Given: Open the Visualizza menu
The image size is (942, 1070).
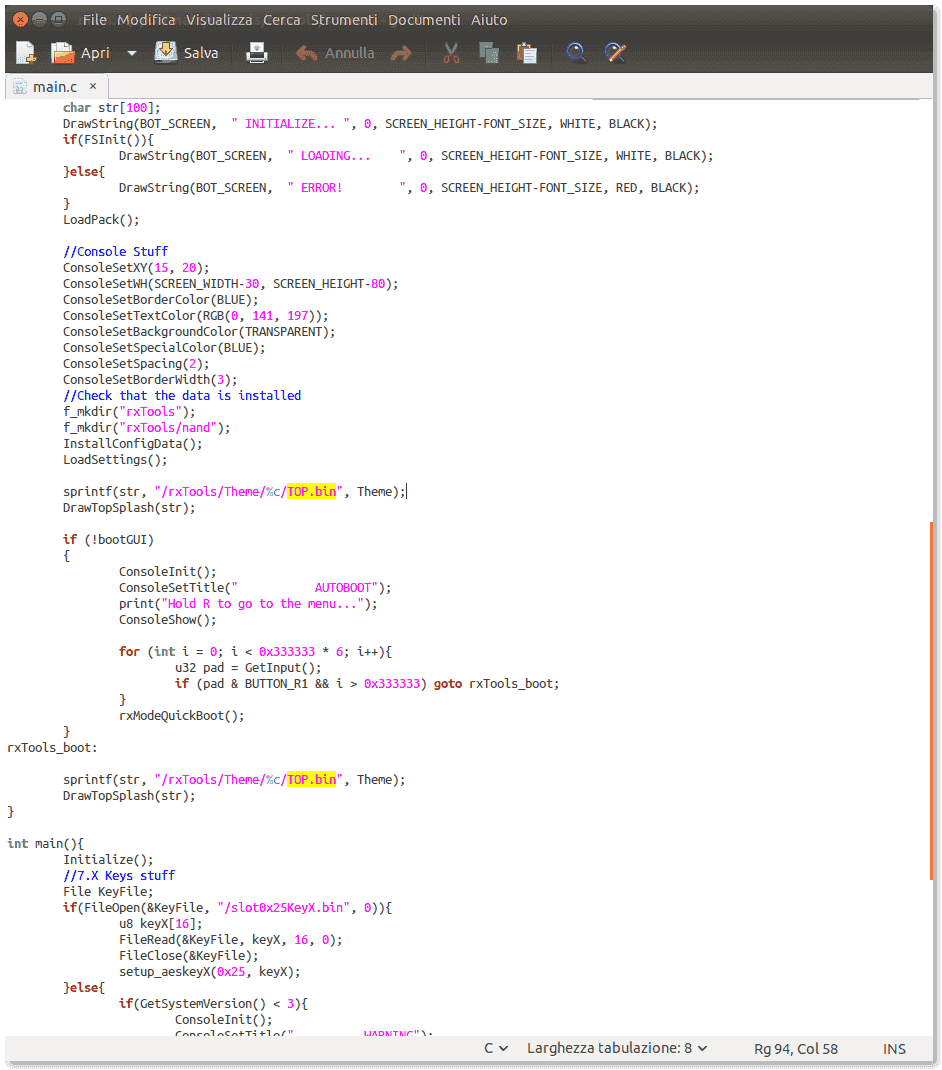Looking at the screenshot, I should pyautogui.click(x=219, y=20).
